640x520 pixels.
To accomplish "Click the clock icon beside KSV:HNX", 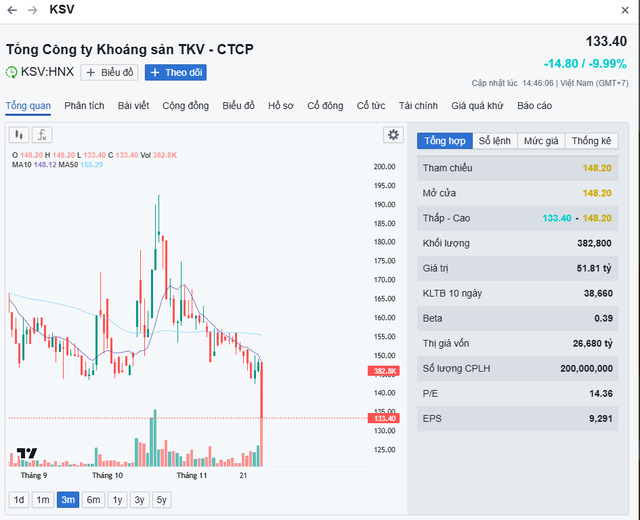I will (12, 72).
